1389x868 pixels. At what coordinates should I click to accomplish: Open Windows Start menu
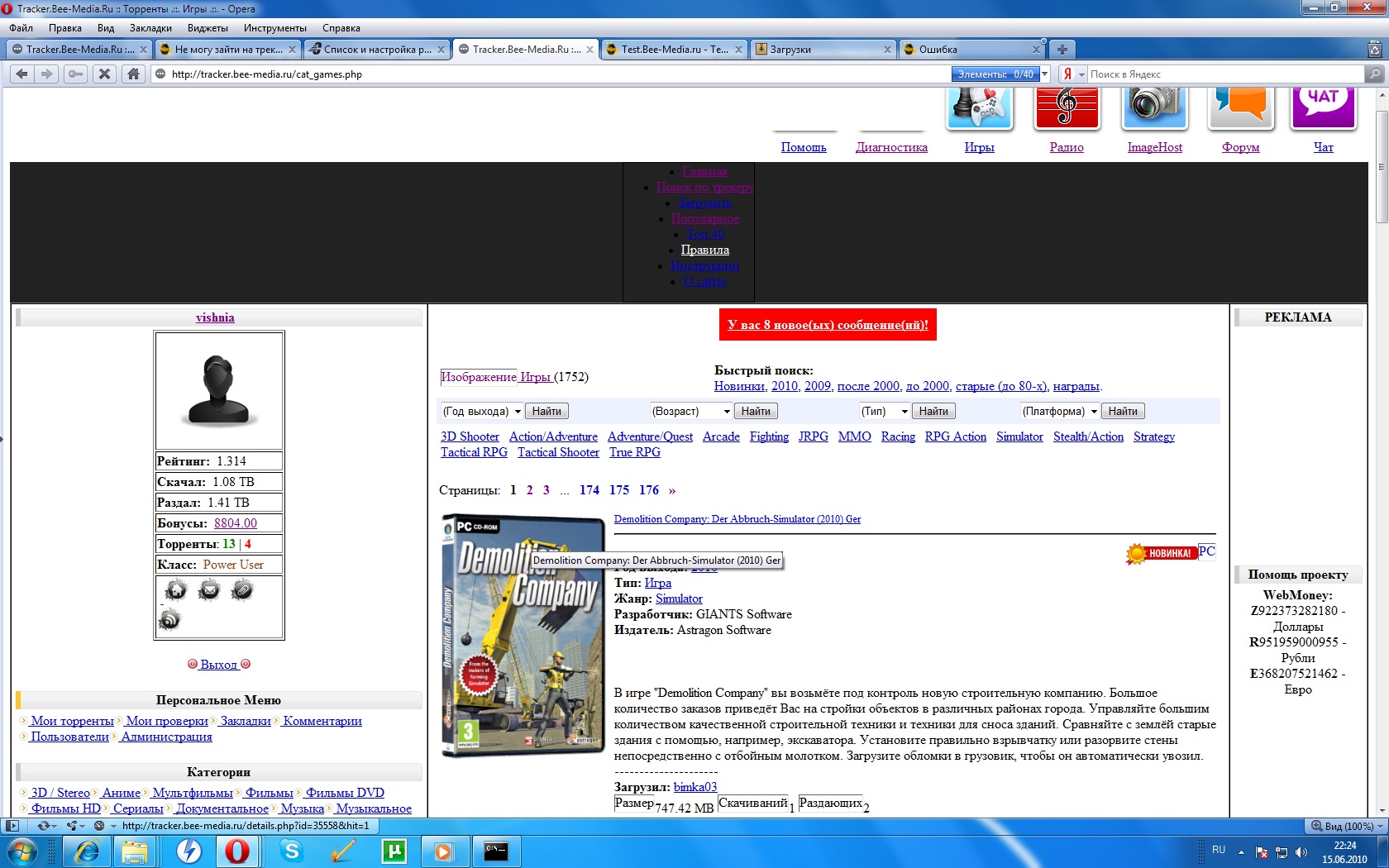click(21, 851)
